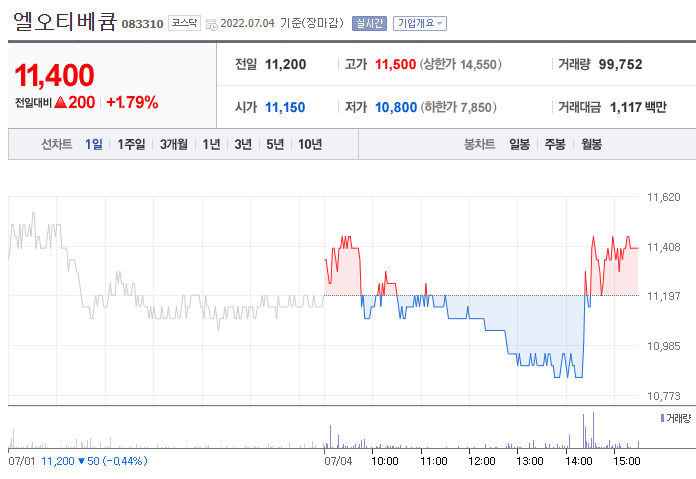This screenshot has height=479, width=696.
Task: Switch to the 3개월 chart period
Action: point(174,144)
